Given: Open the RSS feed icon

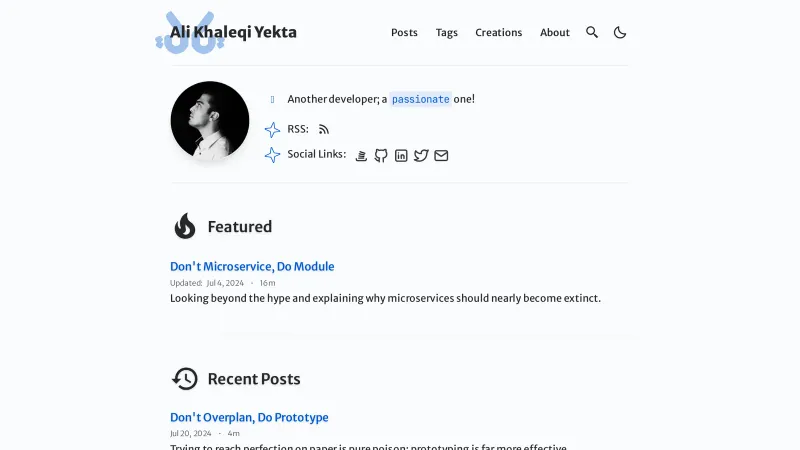Looking at the screenshot, I should (x=324, y=129).
